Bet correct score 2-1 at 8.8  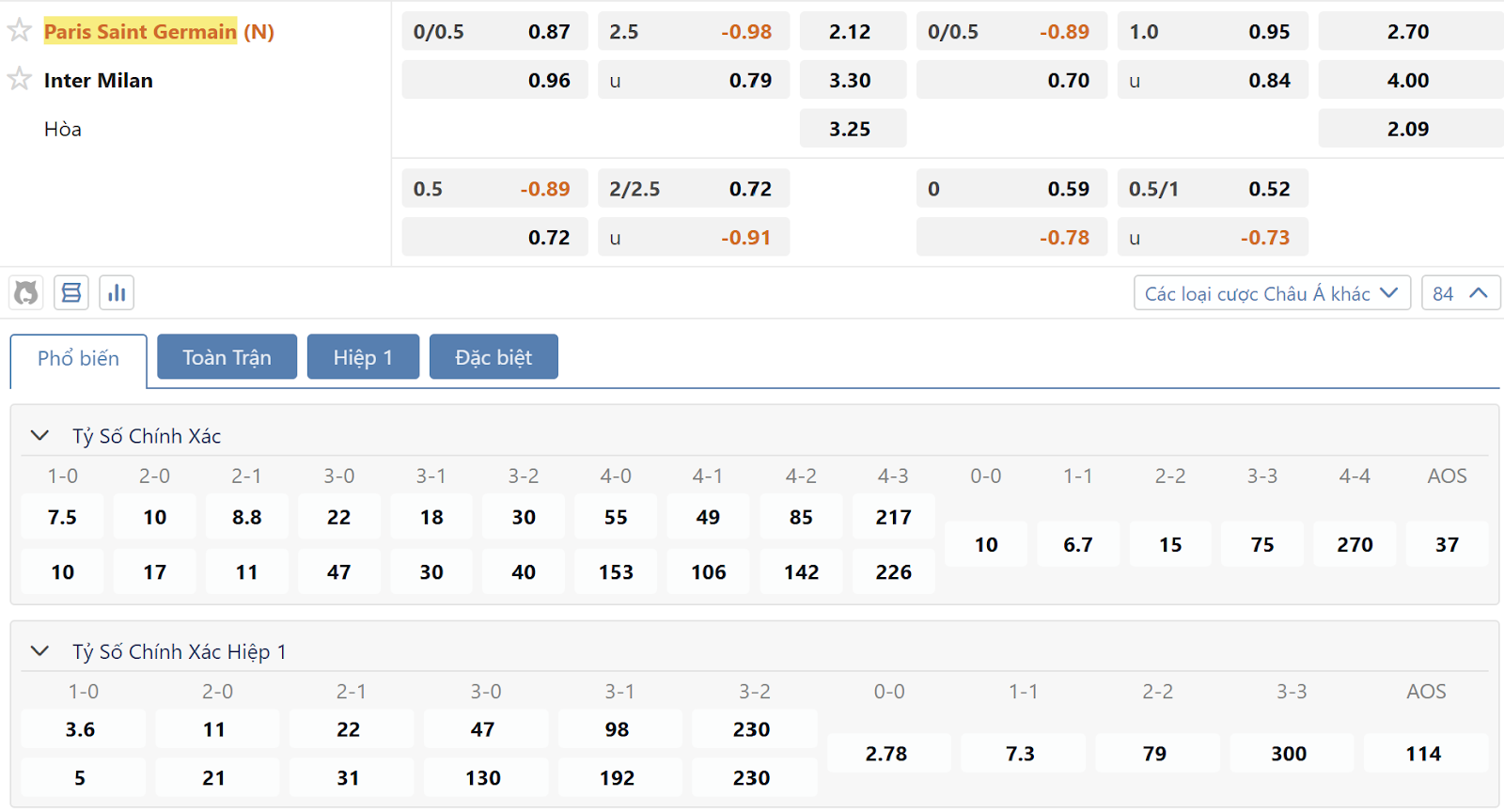tap(247, 517)
